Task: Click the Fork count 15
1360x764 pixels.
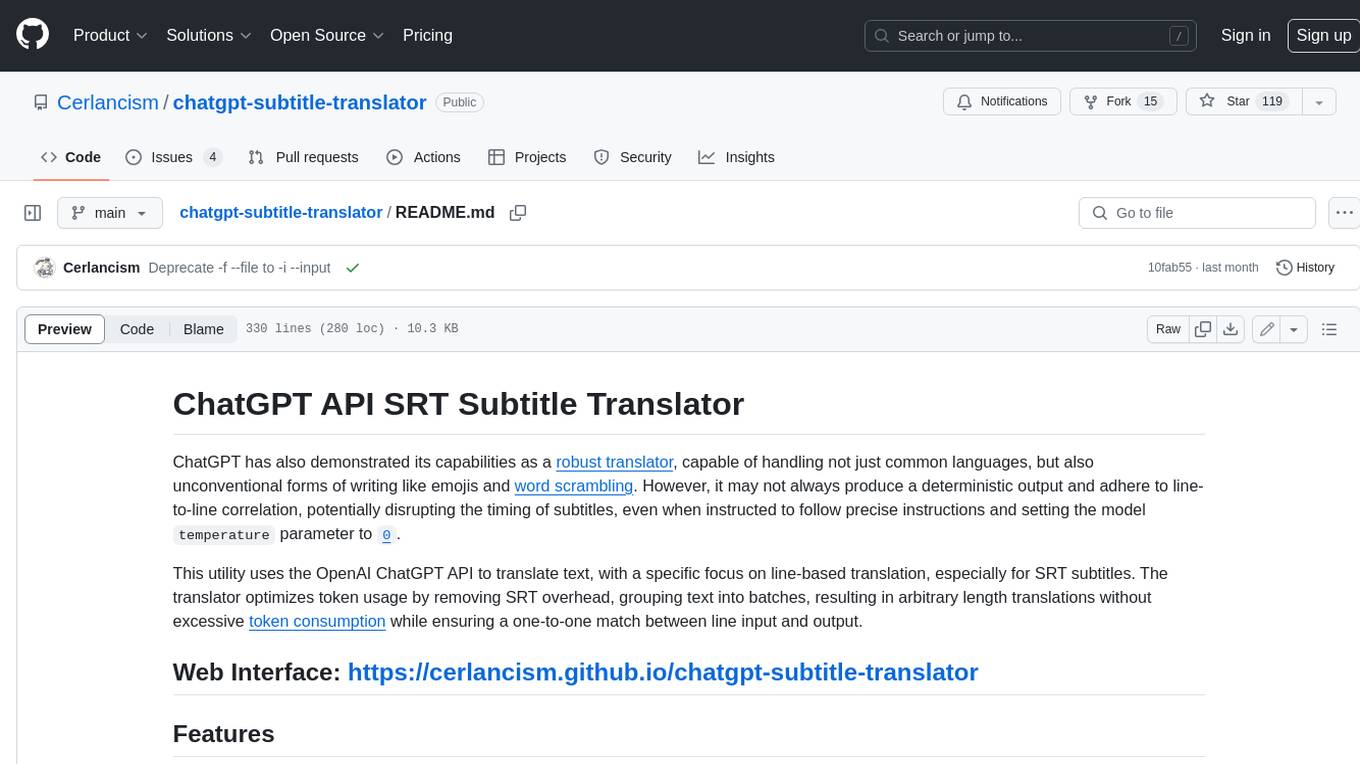Action: coord(1150,101)
